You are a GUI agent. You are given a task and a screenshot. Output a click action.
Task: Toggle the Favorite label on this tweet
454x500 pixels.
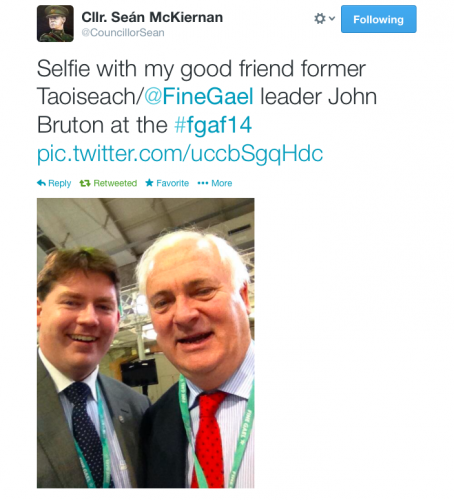point(172,183)
